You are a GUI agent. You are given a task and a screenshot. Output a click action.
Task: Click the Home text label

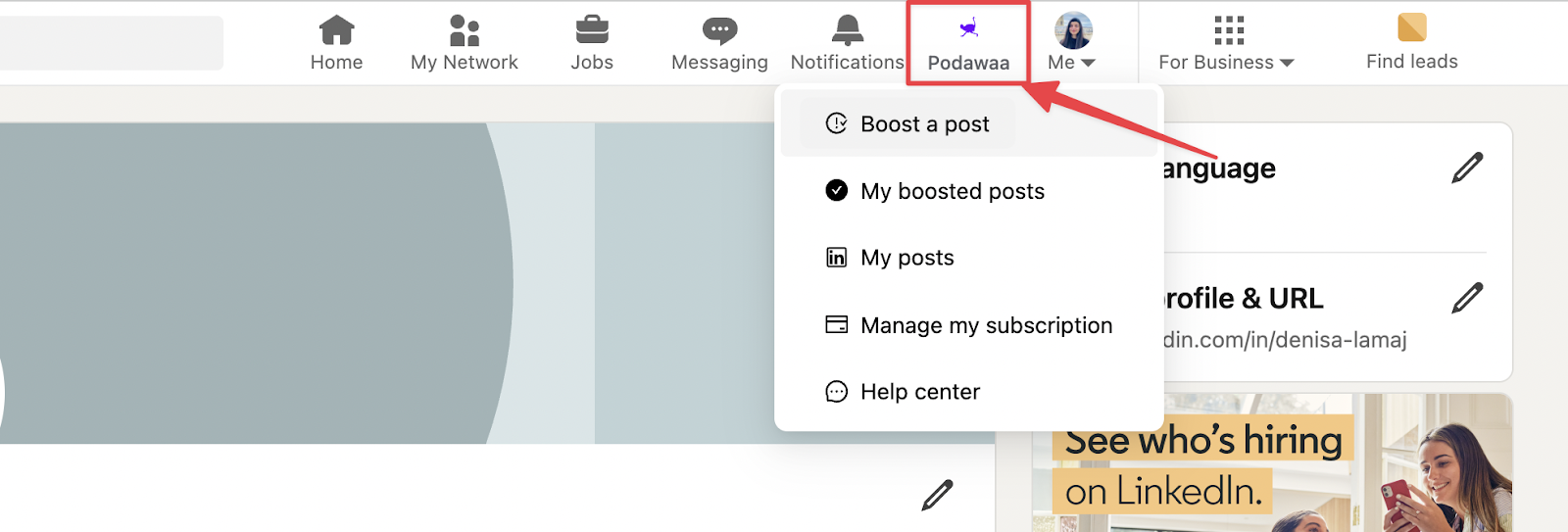point(336,62)
